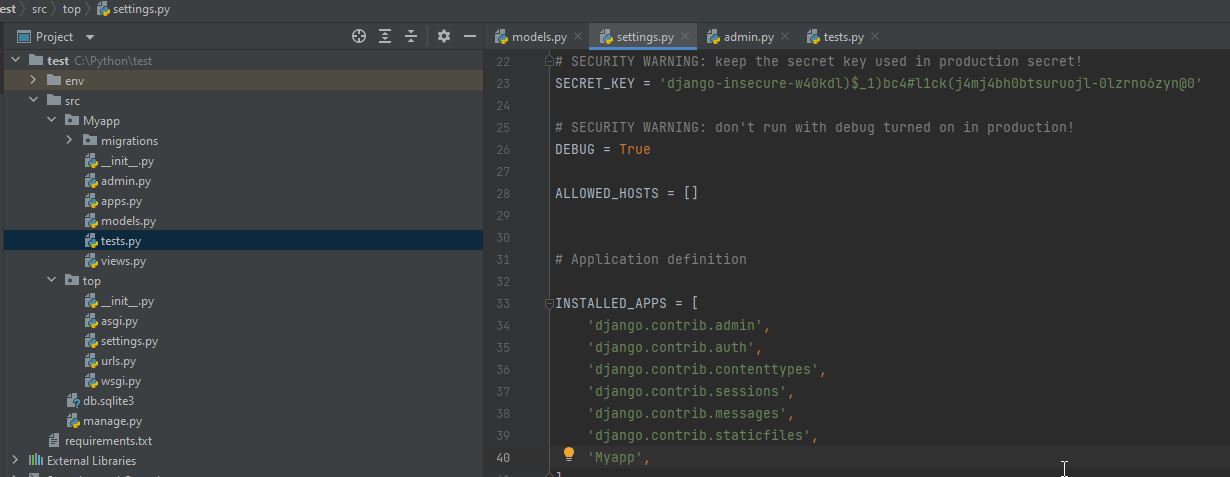Select db.sqlite3 file in tree

click(100, 400)
